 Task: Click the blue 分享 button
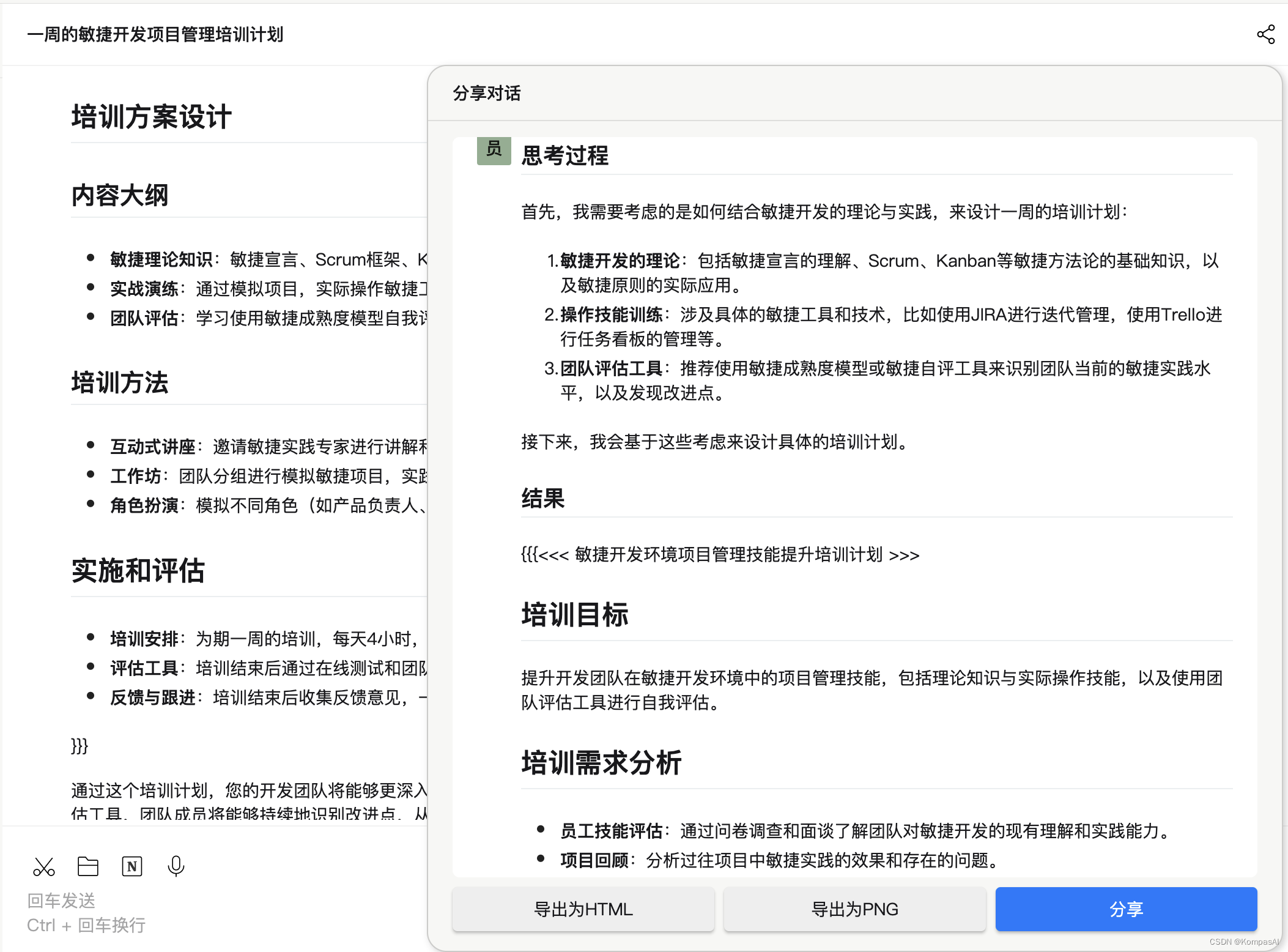[x=1126, y=909]
